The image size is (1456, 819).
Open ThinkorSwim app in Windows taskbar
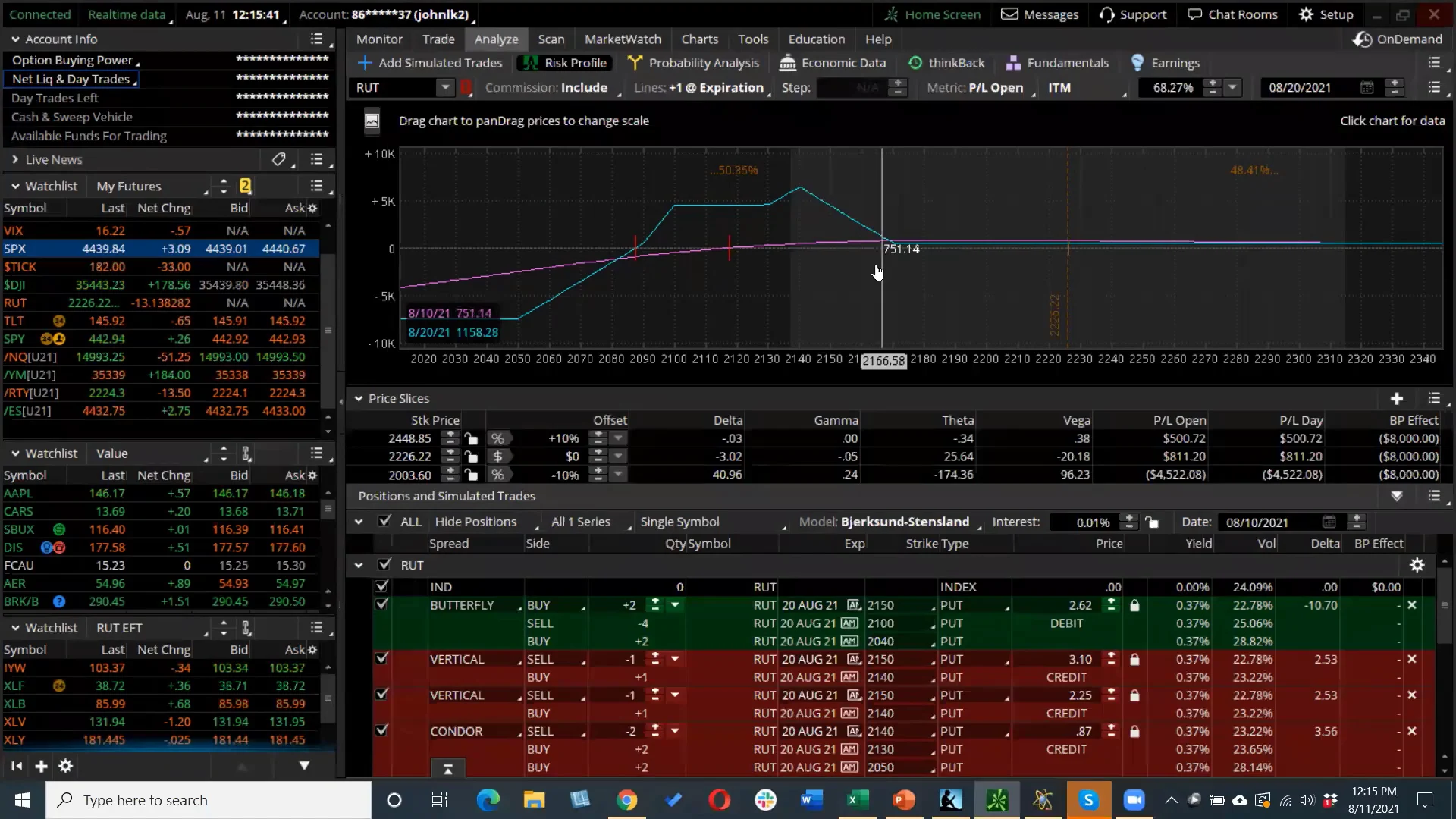[x=996, y=800]
